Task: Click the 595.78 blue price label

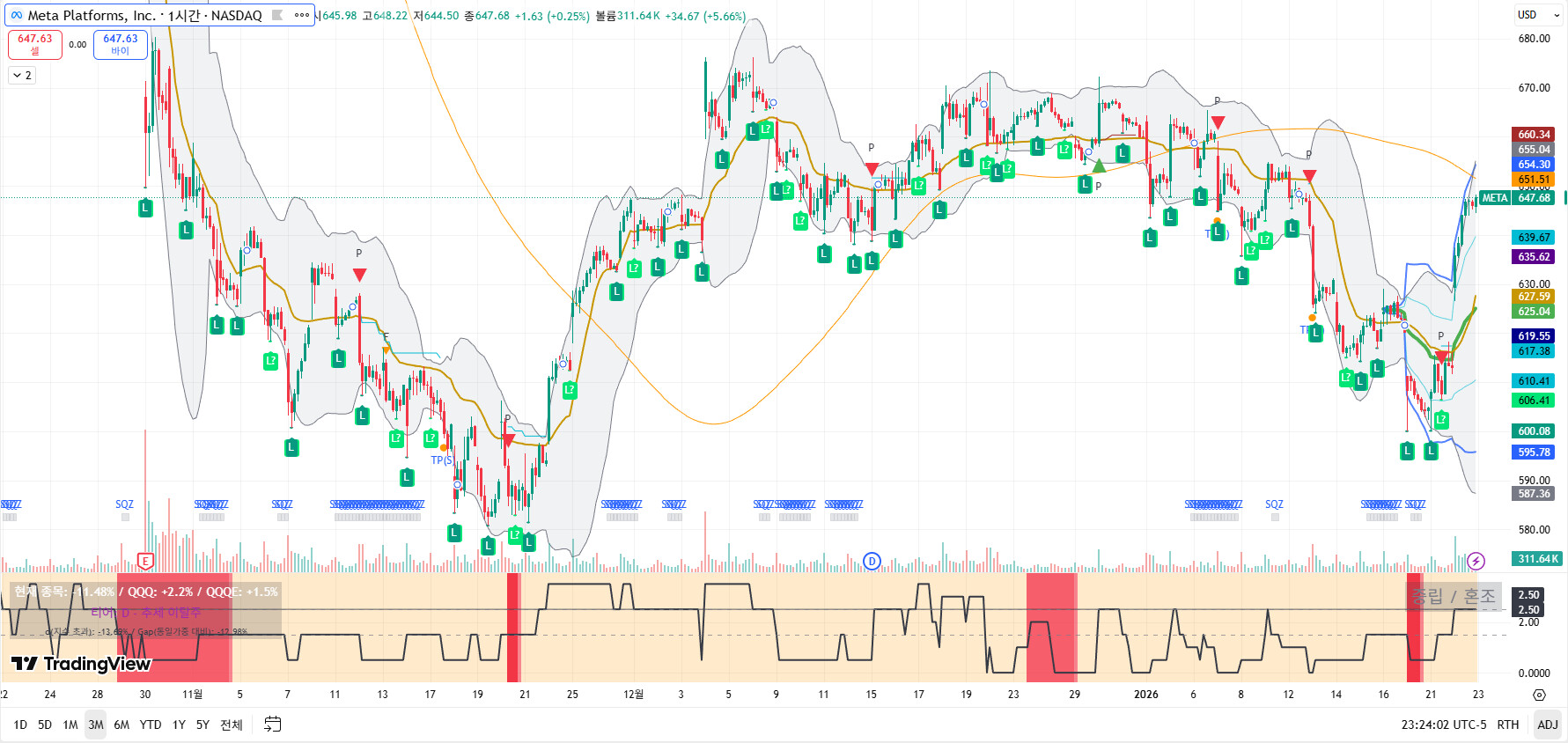Action: [x=1534, y=452]
